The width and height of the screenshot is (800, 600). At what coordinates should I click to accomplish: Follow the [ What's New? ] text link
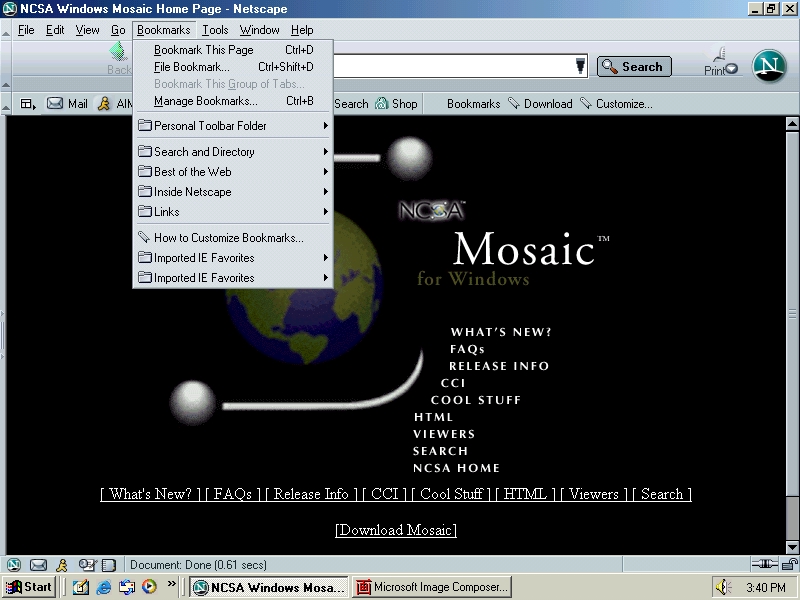(x=151, y=494)
